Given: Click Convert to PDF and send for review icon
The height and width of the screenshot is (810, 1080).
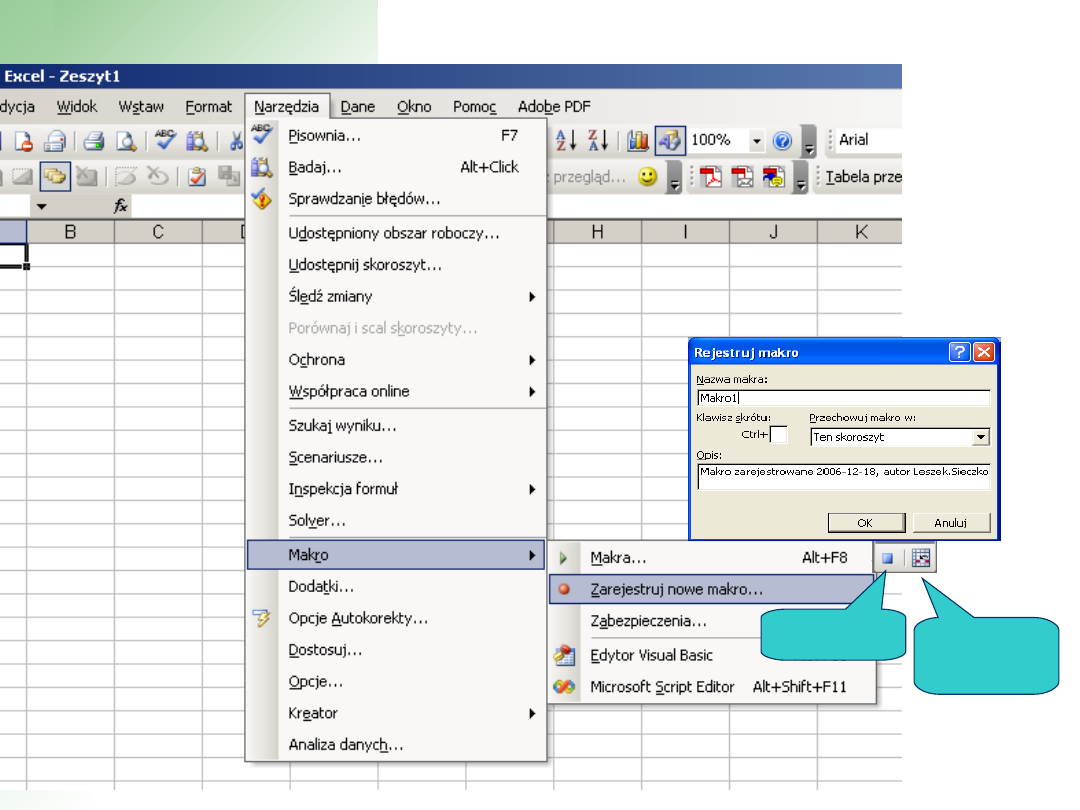Looking at the screenshot, I should coord(773,177).
